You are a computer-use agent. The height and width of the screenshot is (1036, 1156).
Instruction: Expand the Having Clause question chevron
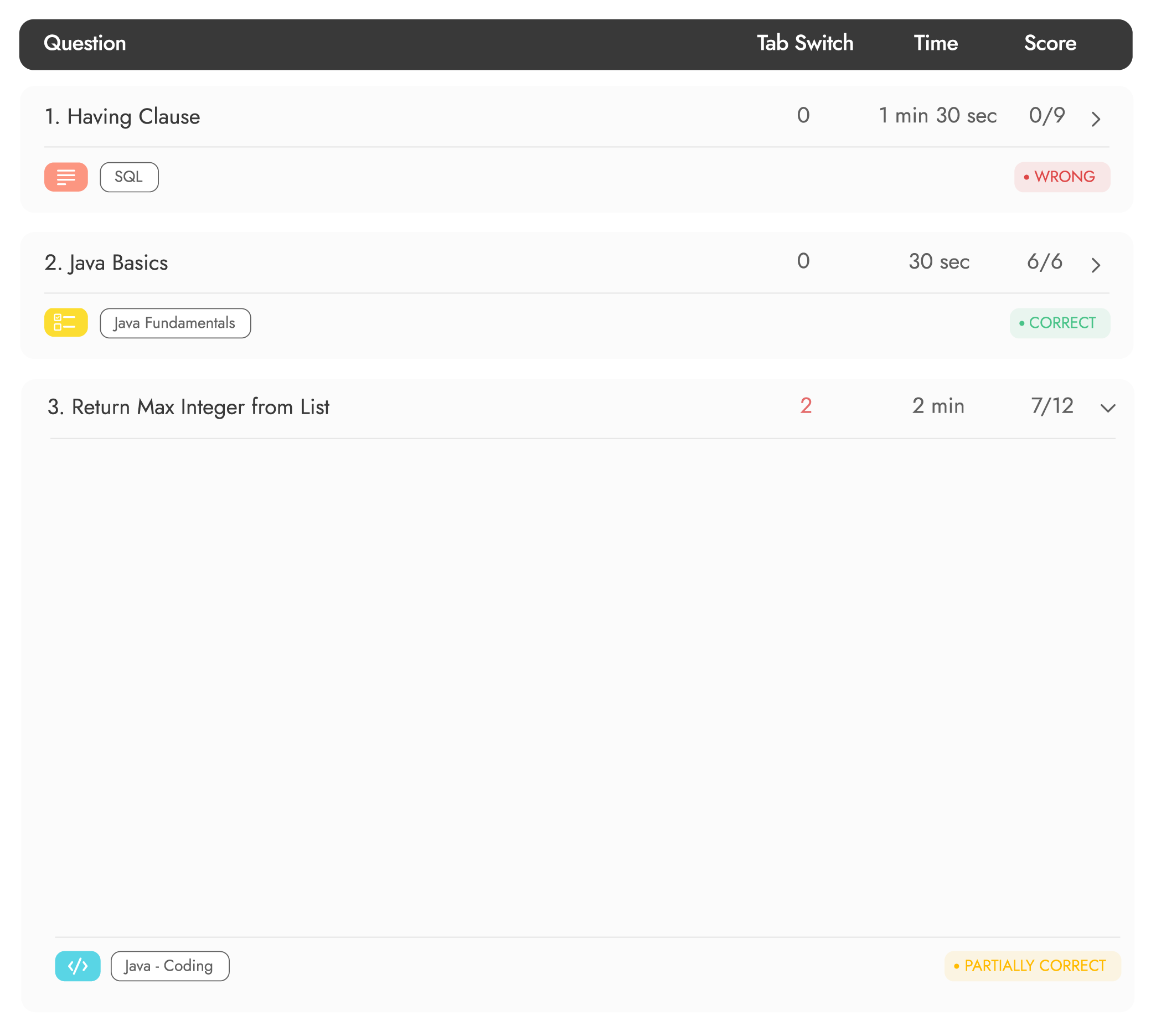(x=1096, y=119)
